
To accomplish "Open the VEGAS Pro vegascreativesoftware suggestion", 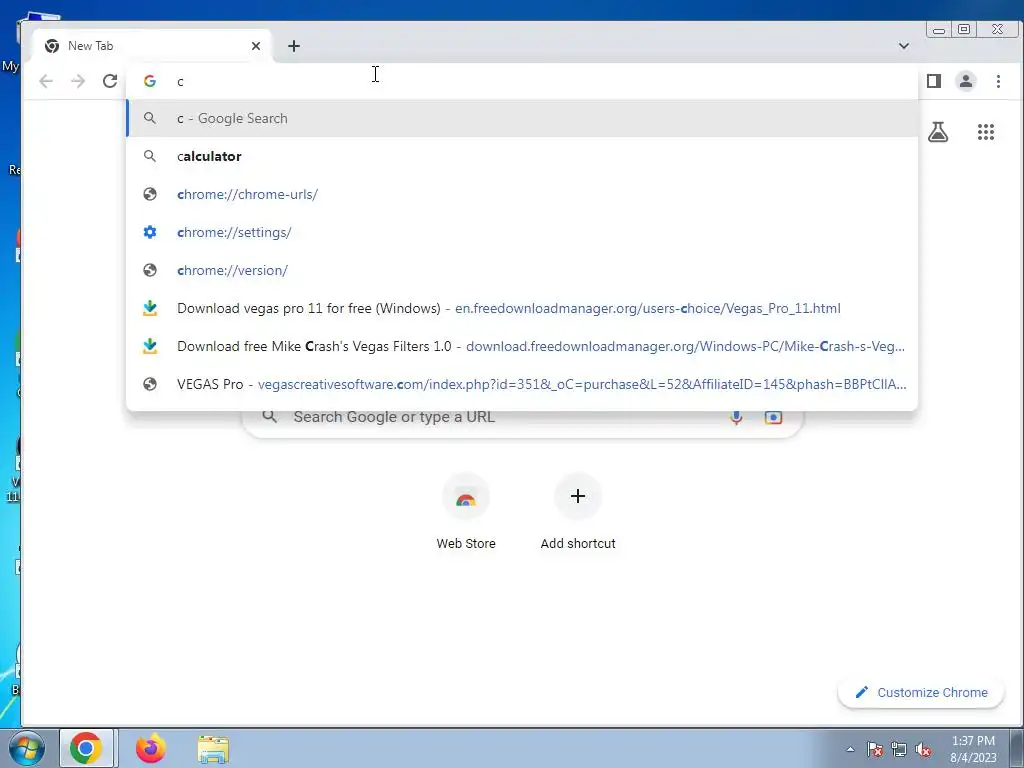I will (x=522, y=383).
